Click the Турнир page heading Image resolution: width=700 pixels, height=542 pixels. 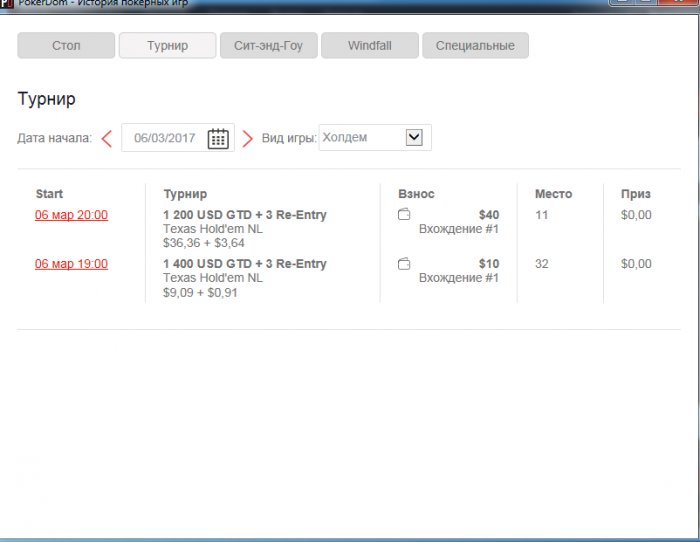(x=46, y=99)
